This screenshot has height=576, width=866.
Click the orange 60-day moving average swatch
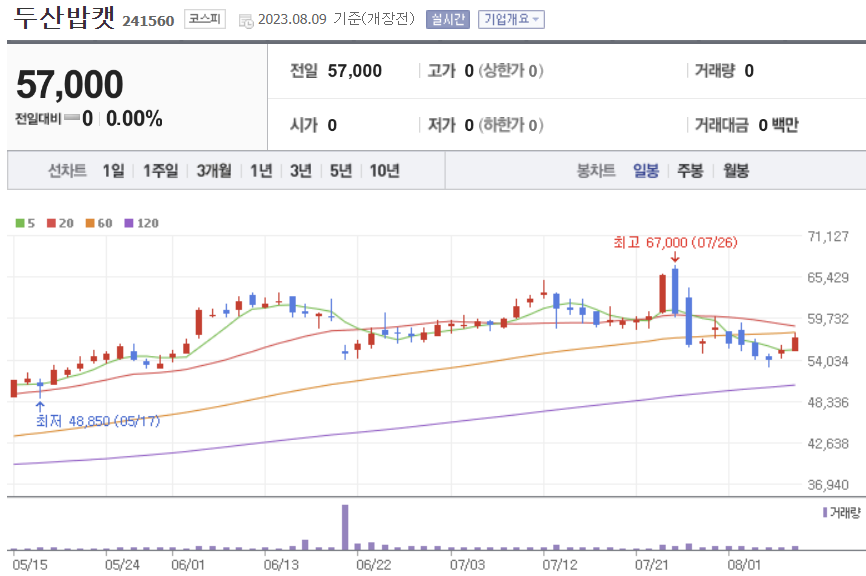tap(90, 223)
